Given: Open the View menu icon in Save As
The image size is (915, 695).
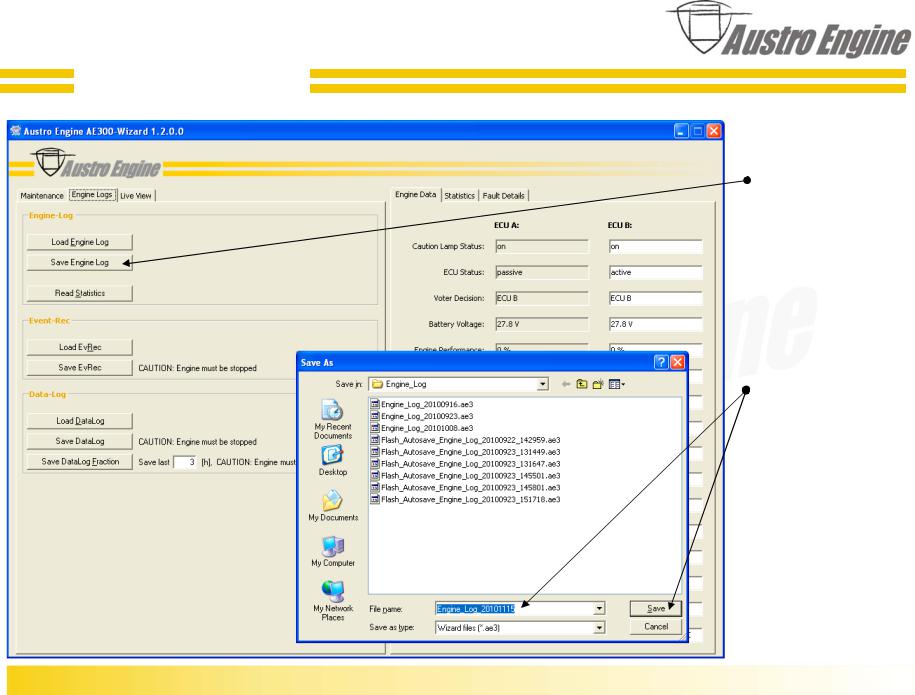Looking at the screenshot, I should click(617, 384).
